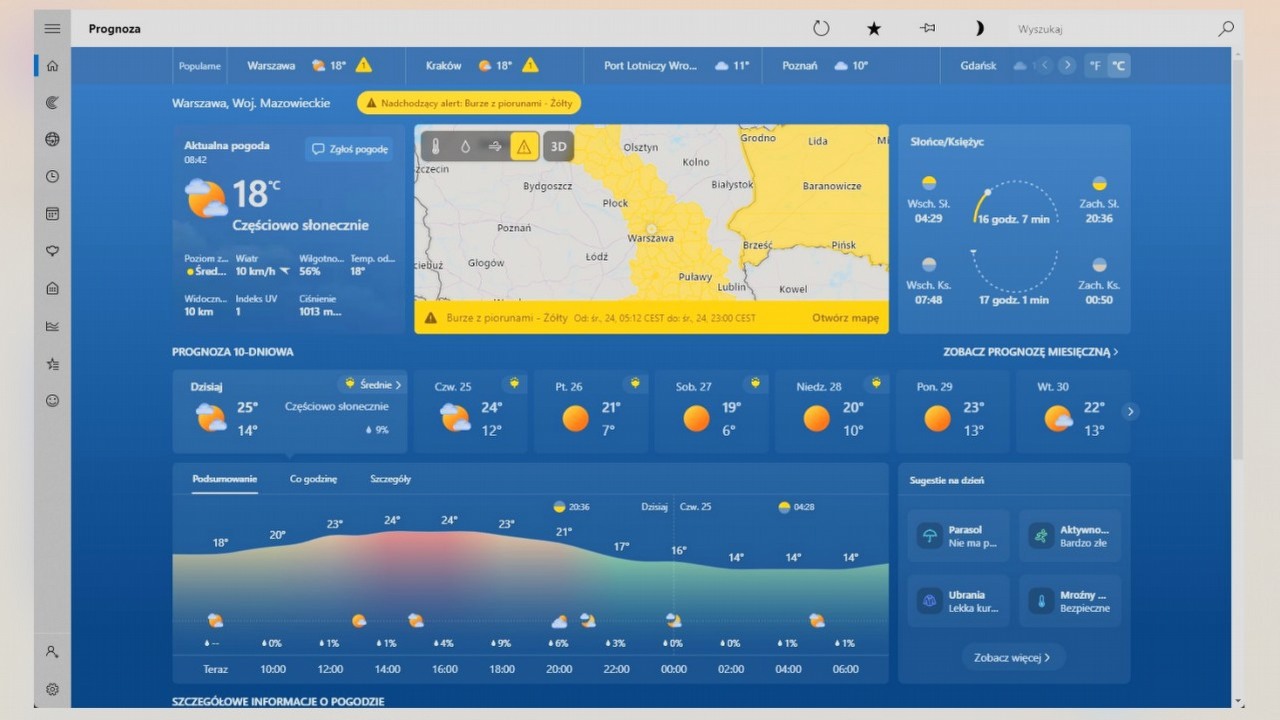Enable the precipitation droplet map layer

[465, 146]
